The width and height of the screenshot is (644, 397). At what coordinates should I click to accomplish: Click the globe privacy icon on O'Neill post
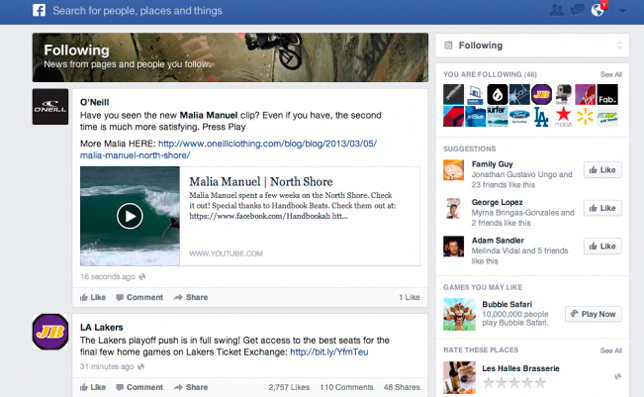pyautogui.click(x=142, y=277)
